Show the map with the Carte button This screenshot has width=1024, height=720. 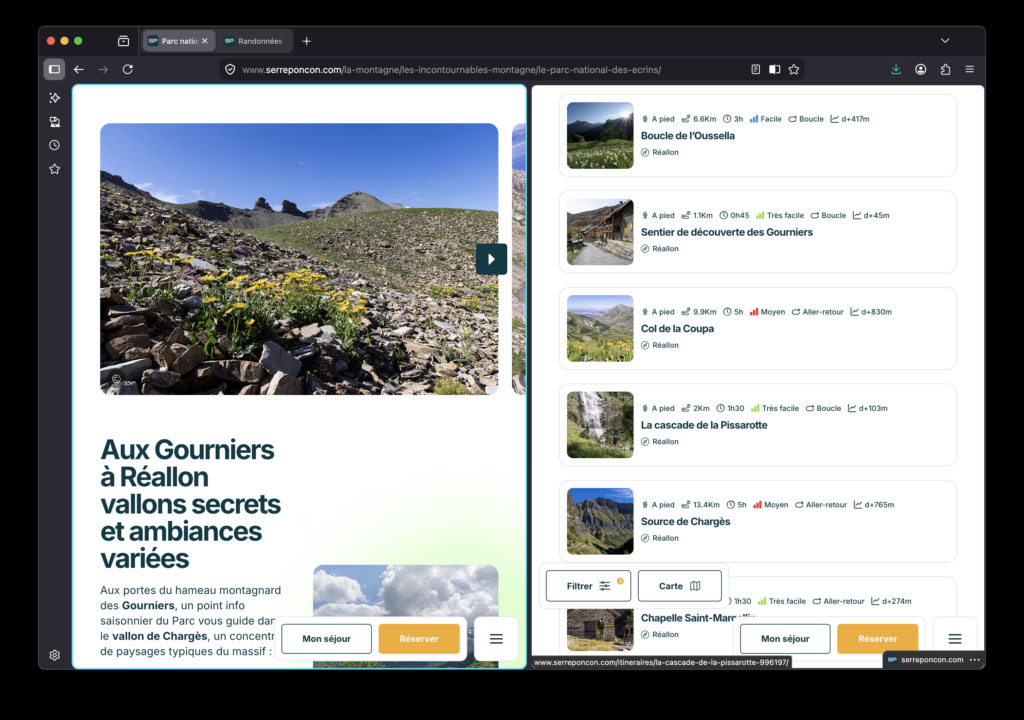click(680, 586)
